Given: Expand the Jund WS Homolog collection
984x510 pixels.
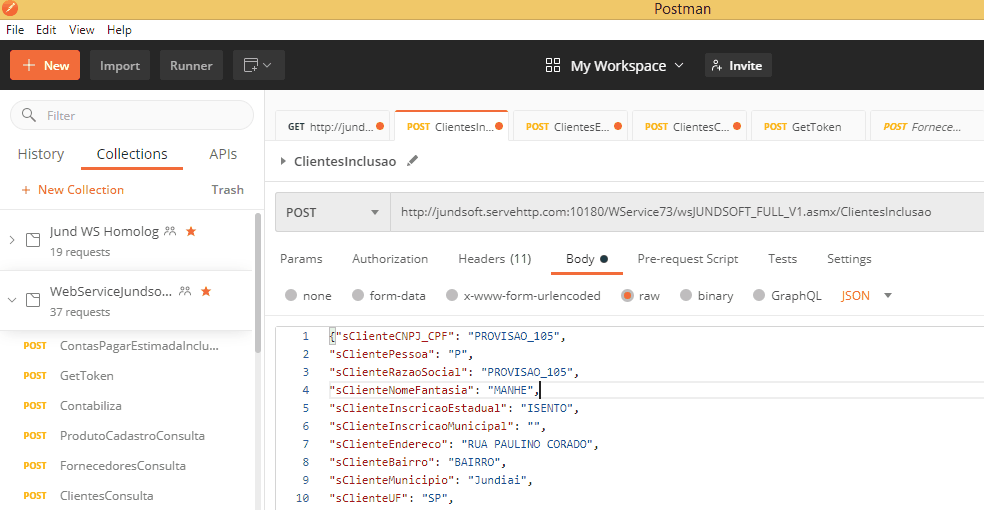Looking at the screenshot, I should [12, 240].
